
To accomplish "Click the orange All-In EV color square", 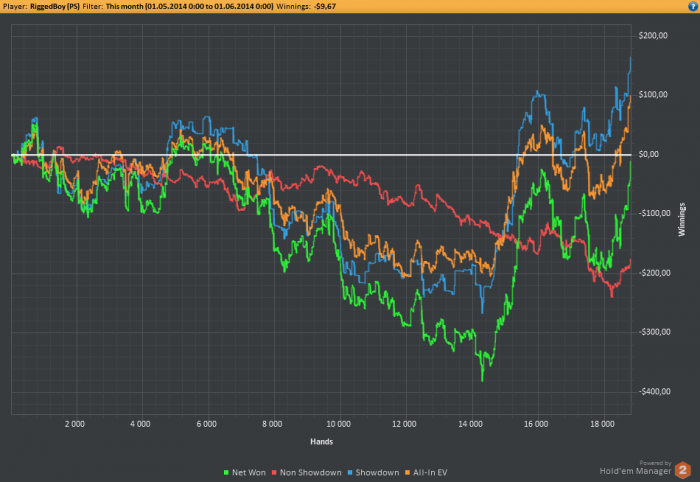I will click(407, 473).
